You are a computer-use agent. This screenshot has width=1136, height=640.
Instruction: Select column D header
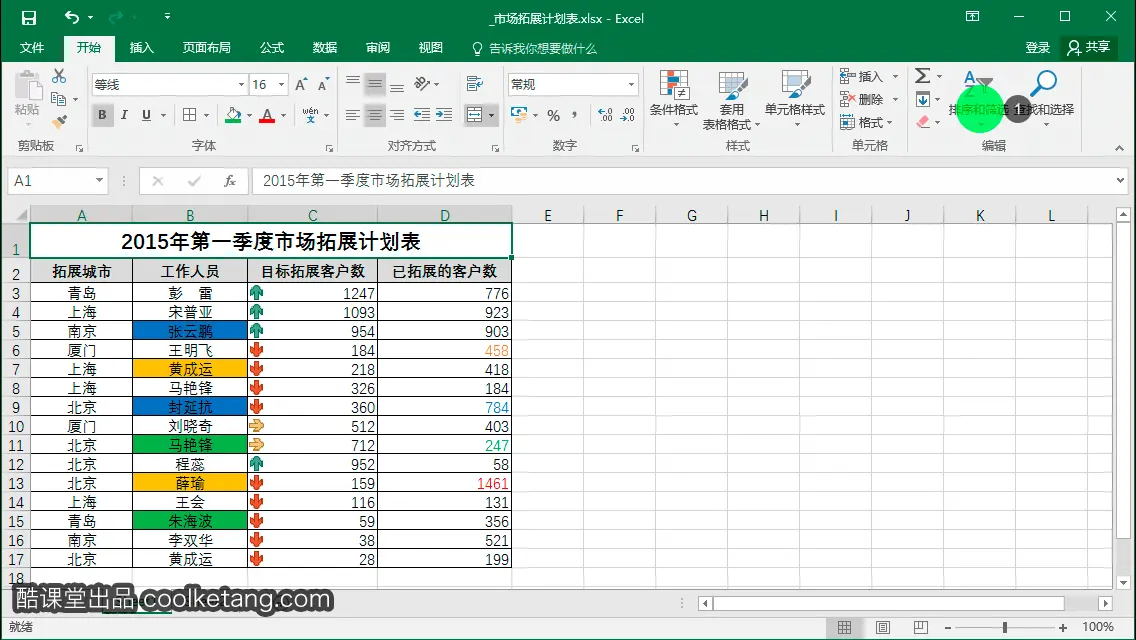pos(445,215)
